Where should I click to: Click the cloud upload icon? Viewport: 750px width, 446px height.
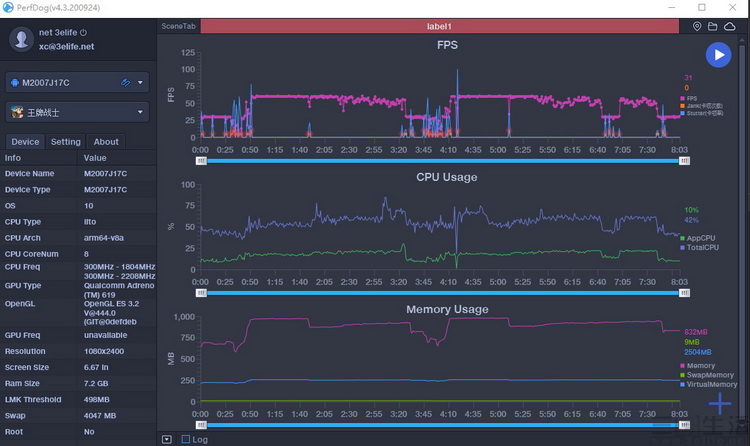pos(729,26)
